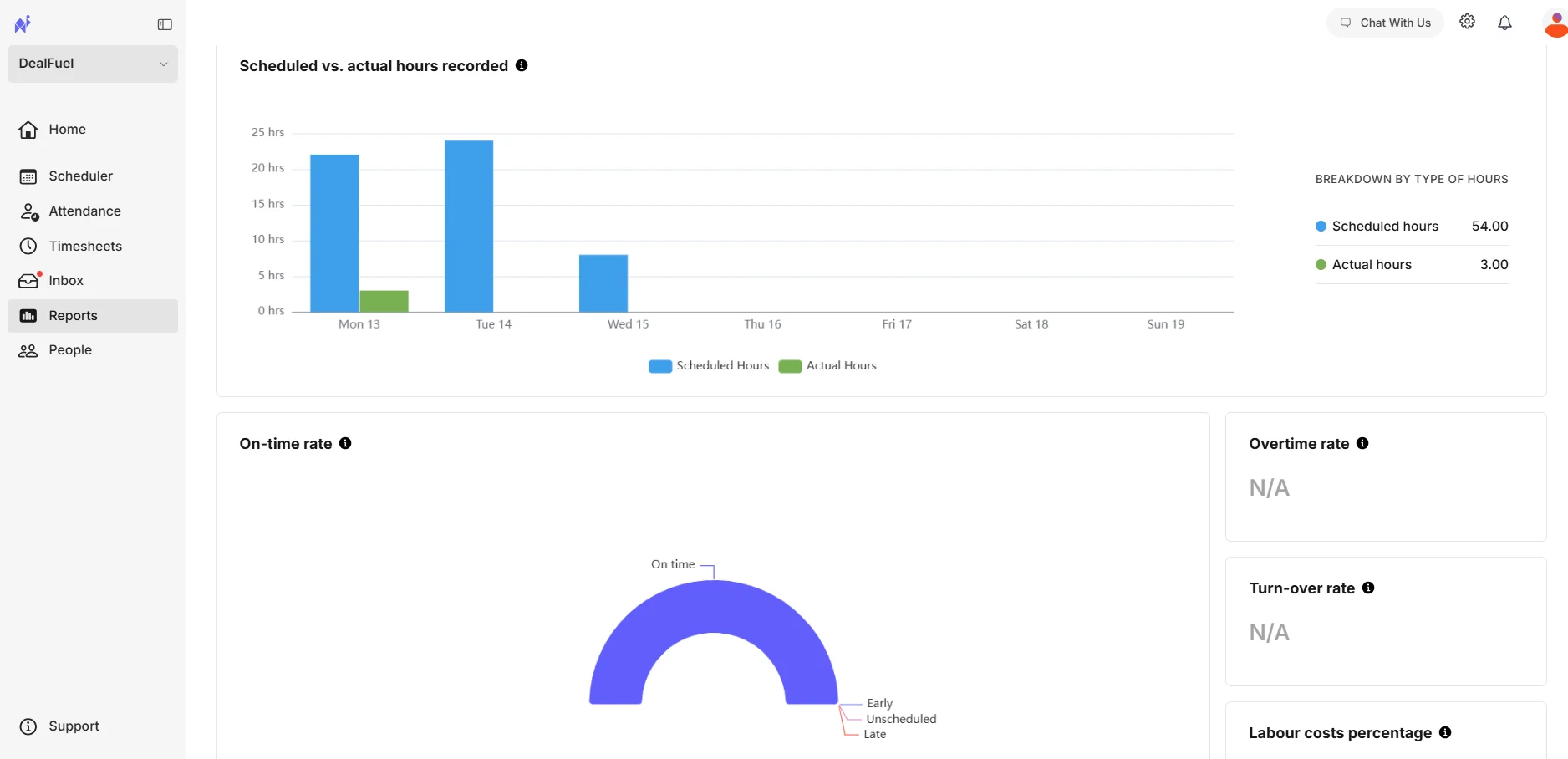This screenshot has height=759, width=1568.
Task: Click info icon next to Overtime rate
Action: (1362, 443)
